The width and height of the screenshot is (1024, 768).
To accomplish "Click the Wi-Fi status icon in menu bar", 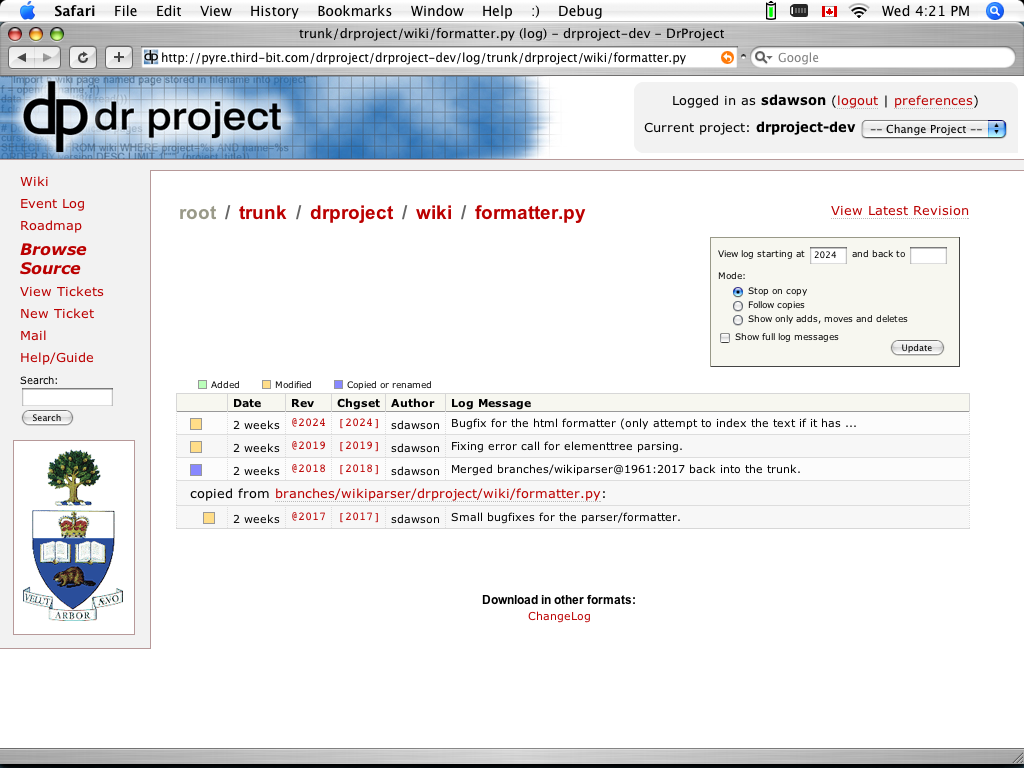I will click(x=858, y=11).
